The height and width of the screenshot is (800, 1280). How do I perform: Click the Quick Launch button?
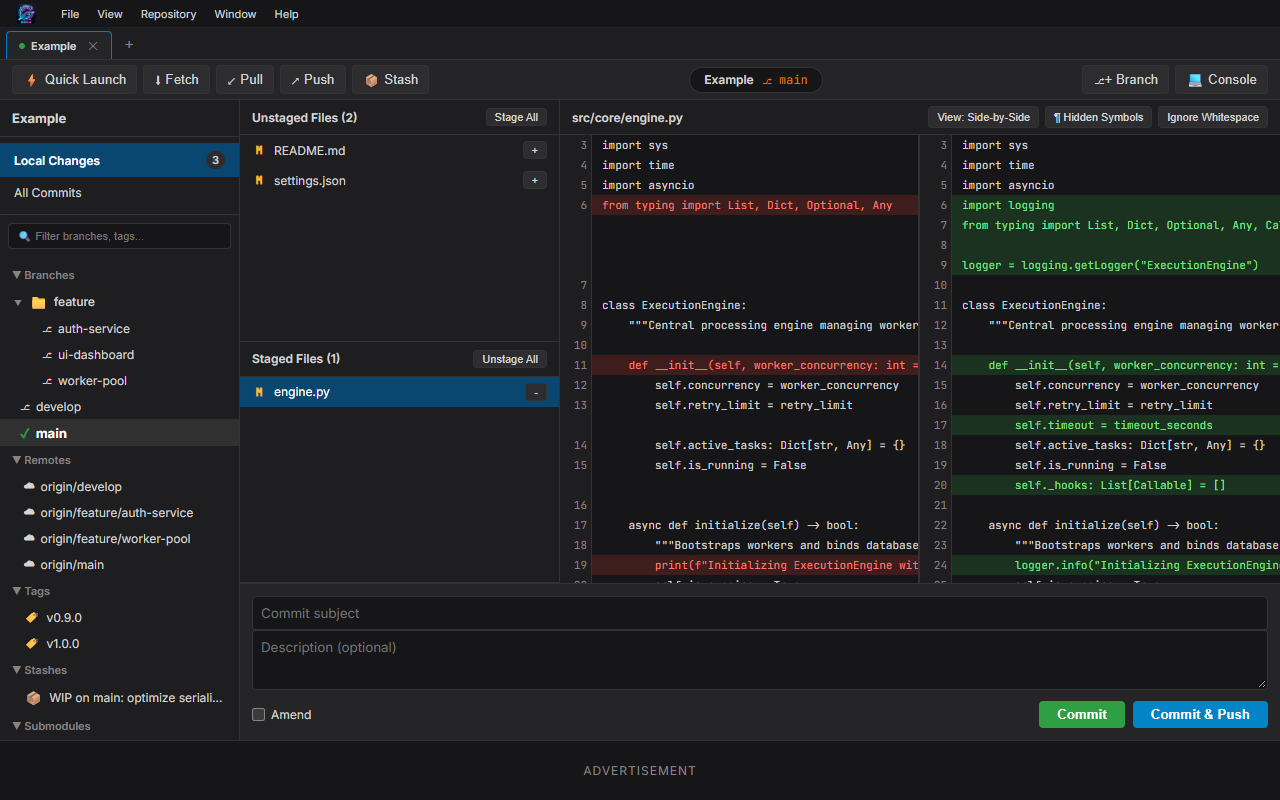pyautogui.click(x=75, y=80)
